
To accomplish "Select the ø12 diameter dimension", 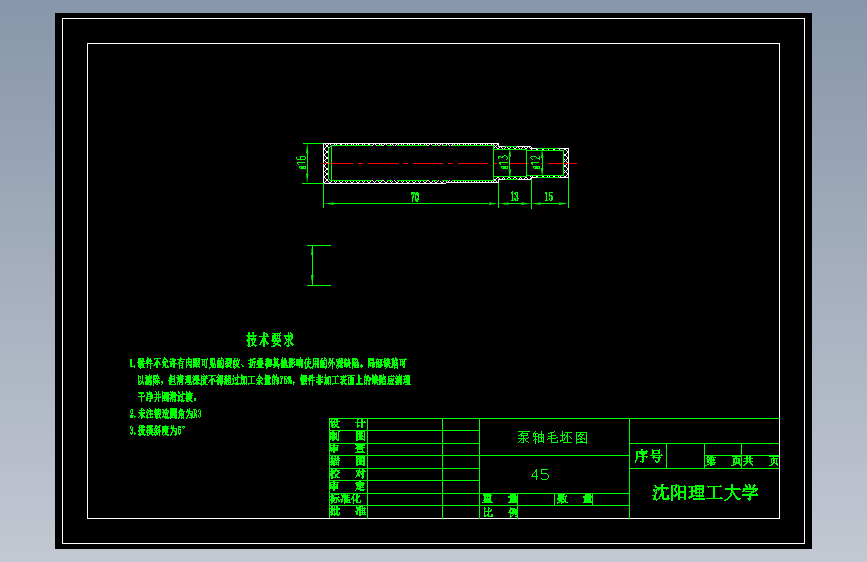I will (535, 162).
